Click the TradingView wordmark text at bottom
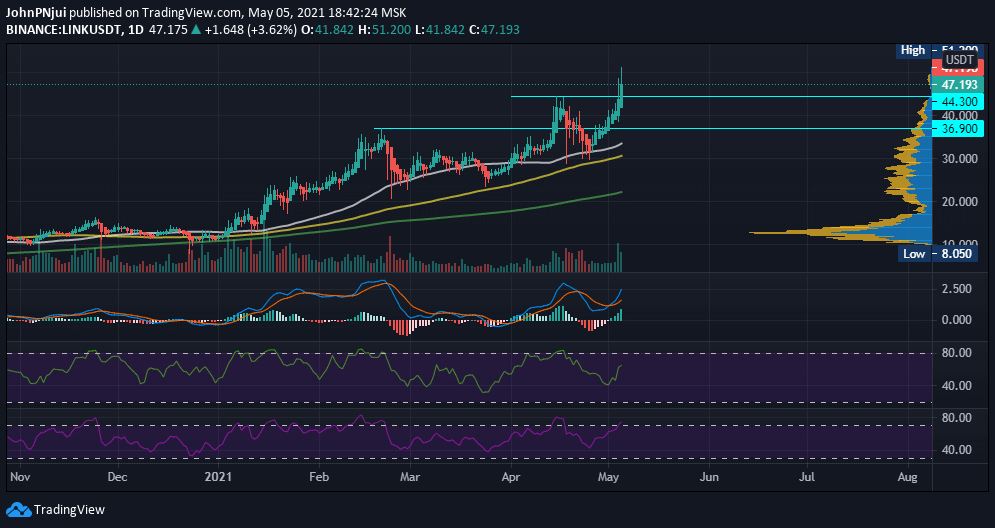This screenshot has height=528, width=995. [x=69, y=510]
